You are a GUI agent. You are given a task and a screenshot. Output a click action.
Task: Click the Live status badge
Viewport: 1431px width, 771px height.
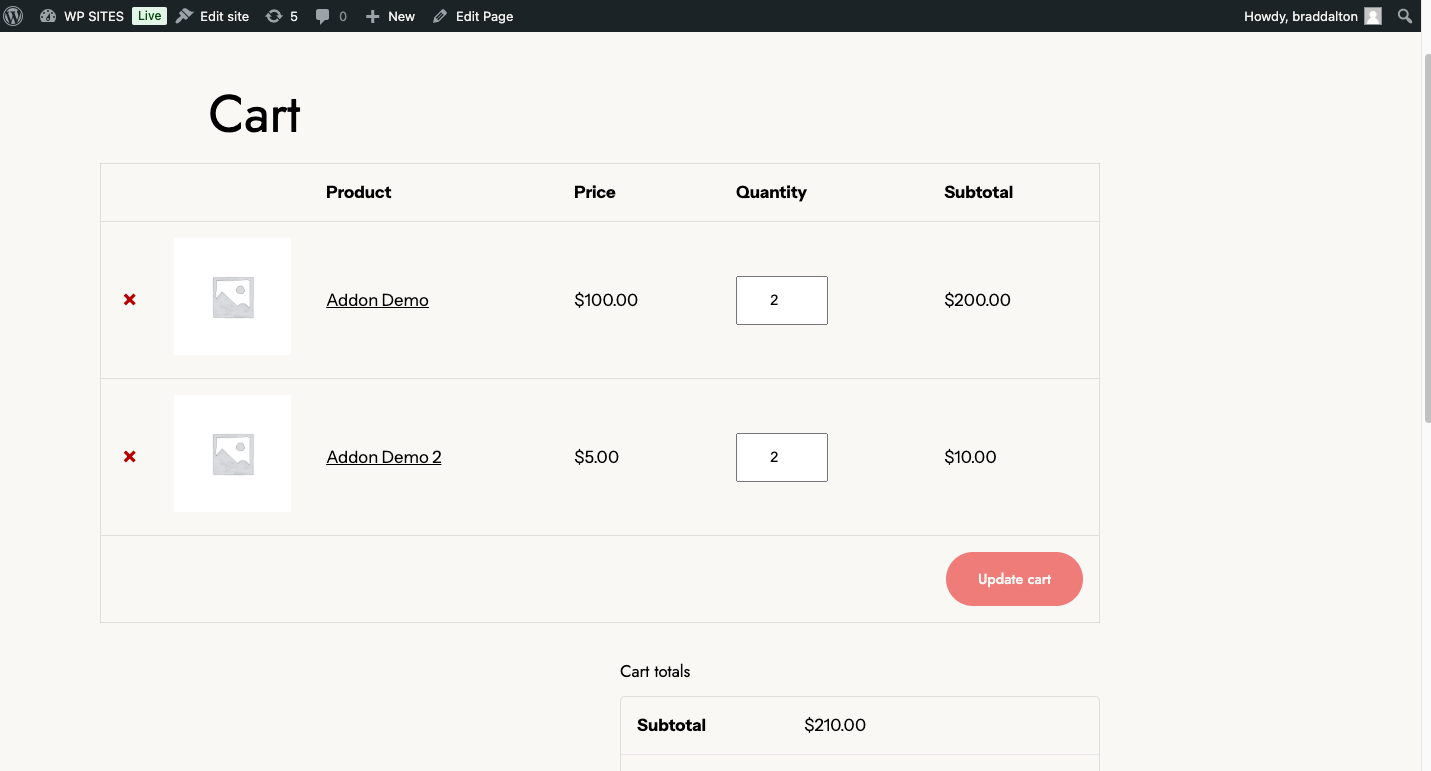click(149, 16)
